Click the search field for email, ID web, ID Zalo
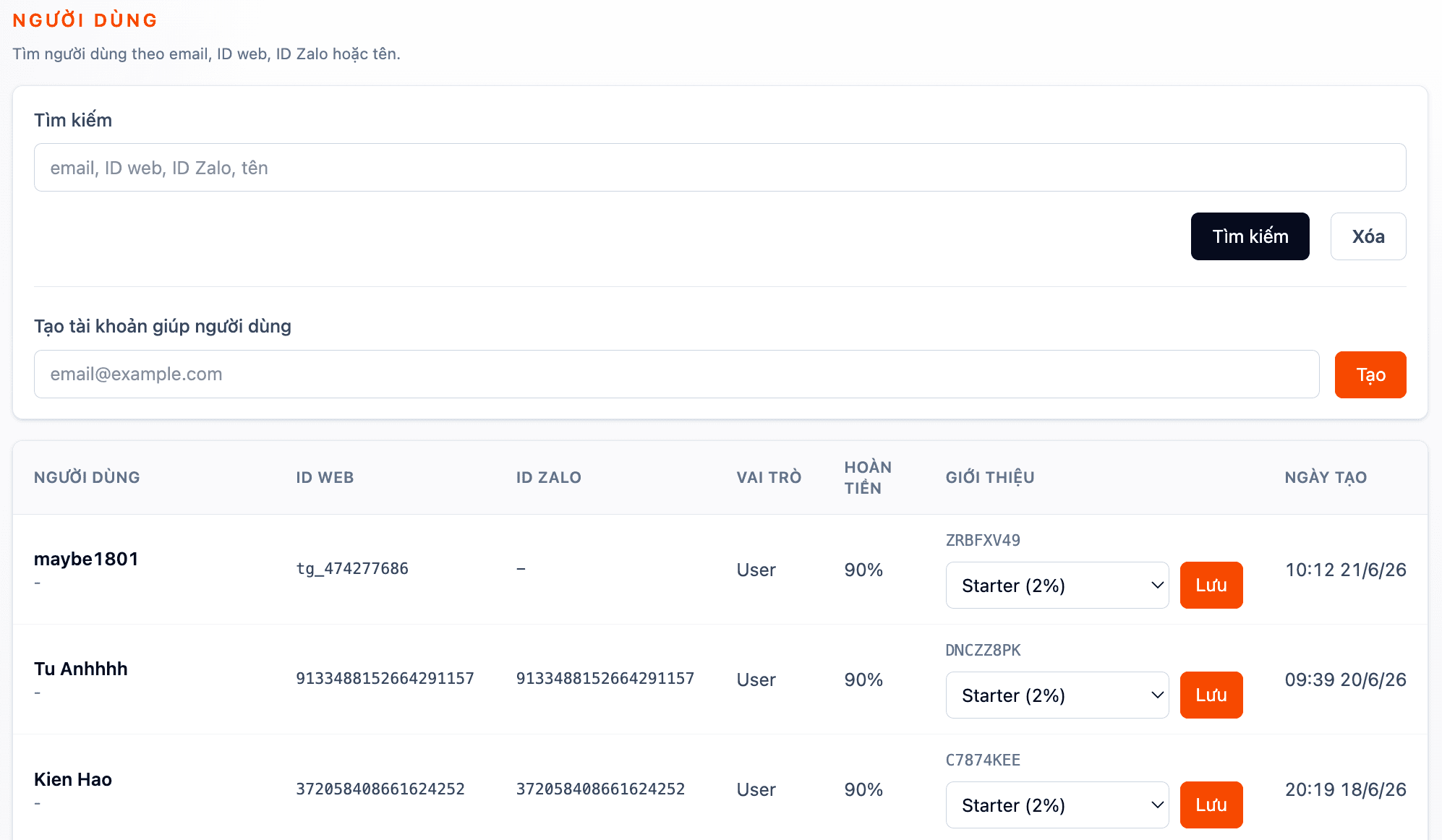This screenshot has height=840, width=1442. (720, 168)
